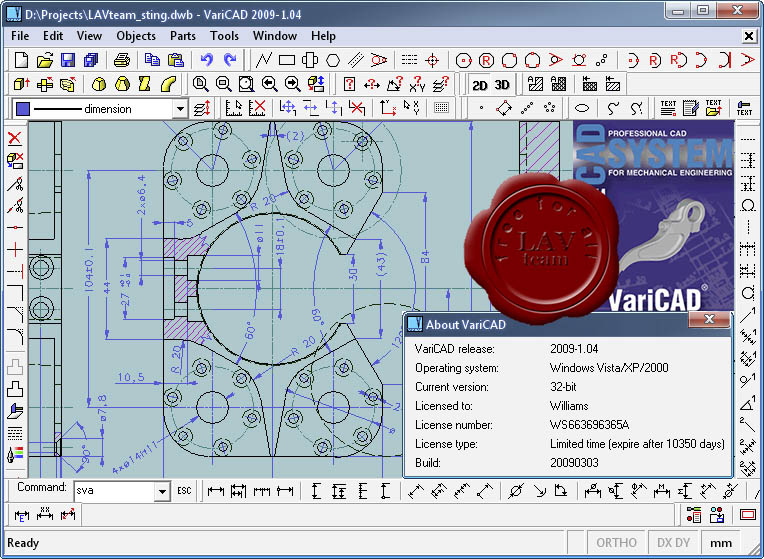Open the Parts menu
This screenshot has height=559, width=764.
pyautogui.click(x=183, y=36)
